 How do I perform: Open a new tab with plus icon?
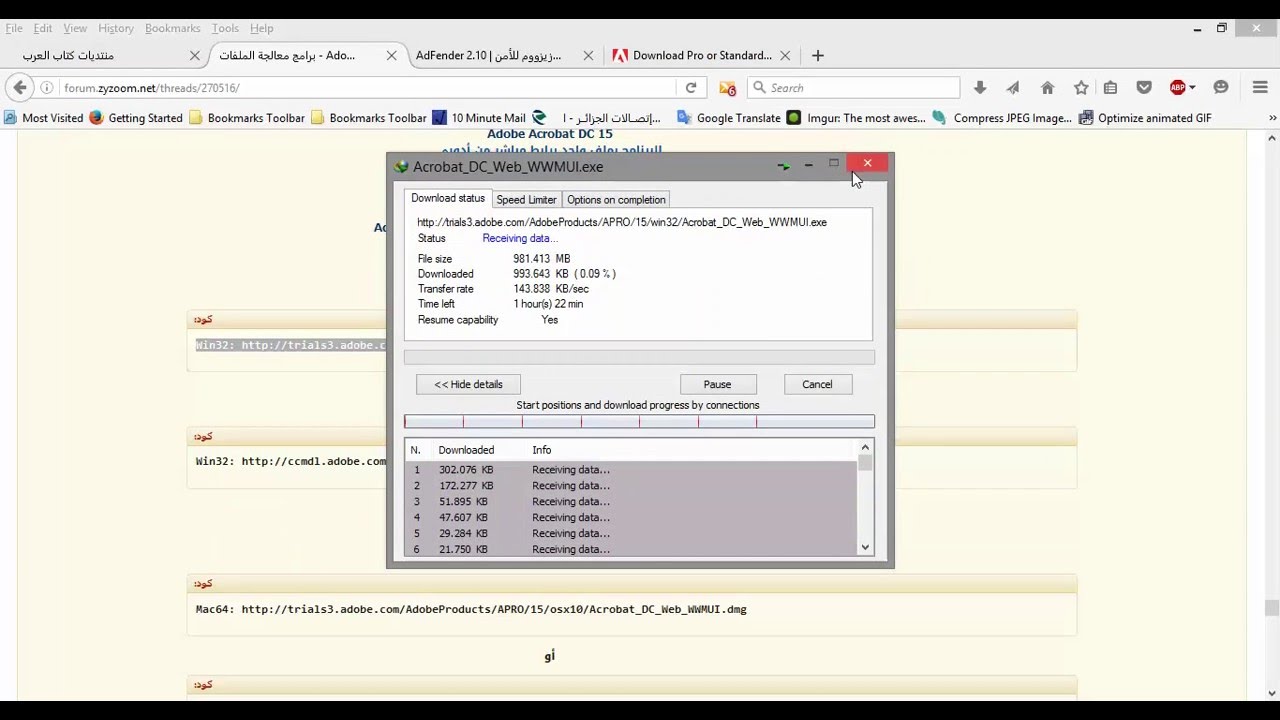pyautogui.click(x=818, y=55)
